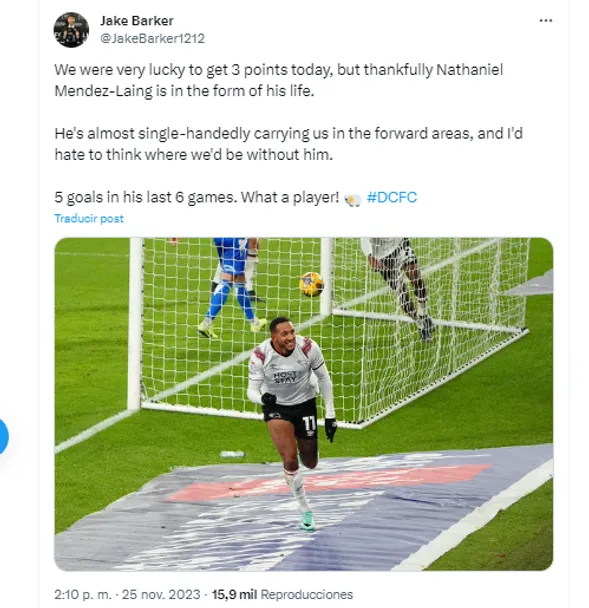This screenshot has height=608, width=589.
Task: Click the paragraph starting 'We were very lucky'
Action: point(279,80)
